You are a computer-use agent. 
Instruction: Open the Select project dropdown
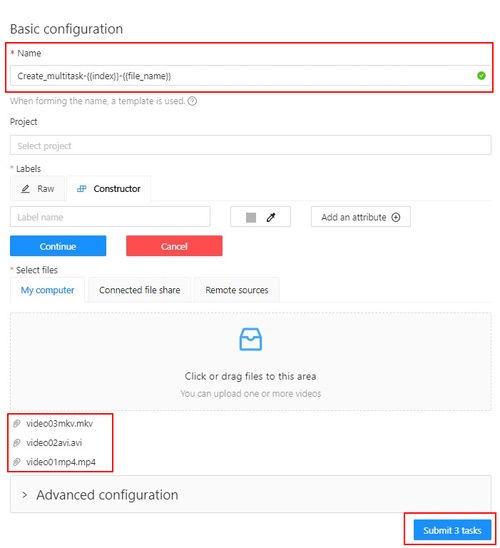(x=251, y=145)
